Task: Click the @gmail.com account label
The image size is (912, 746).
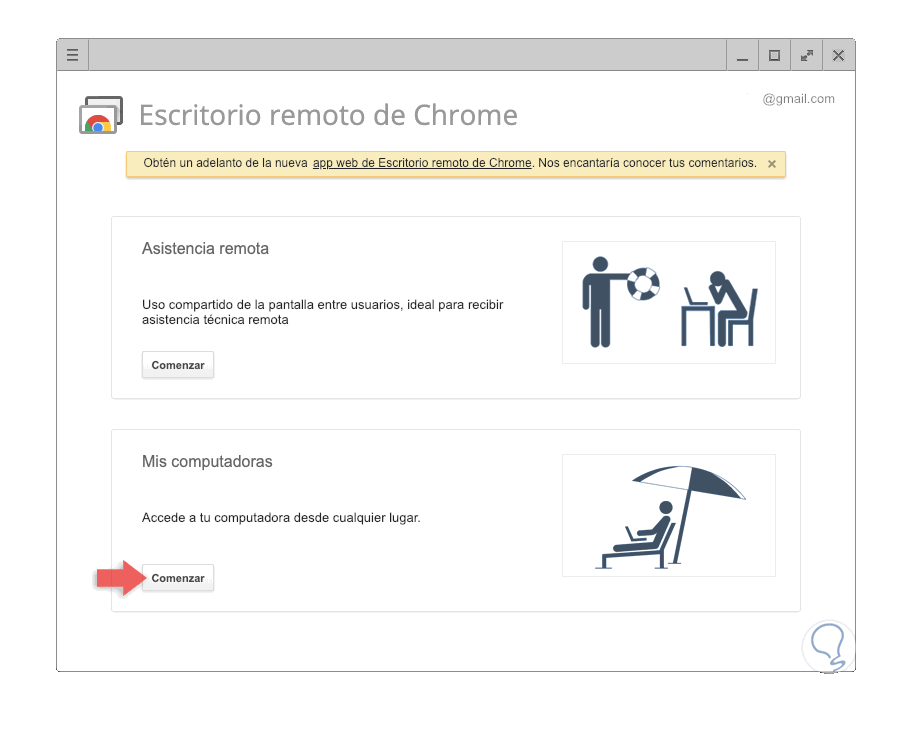Action: coord(798,99)
